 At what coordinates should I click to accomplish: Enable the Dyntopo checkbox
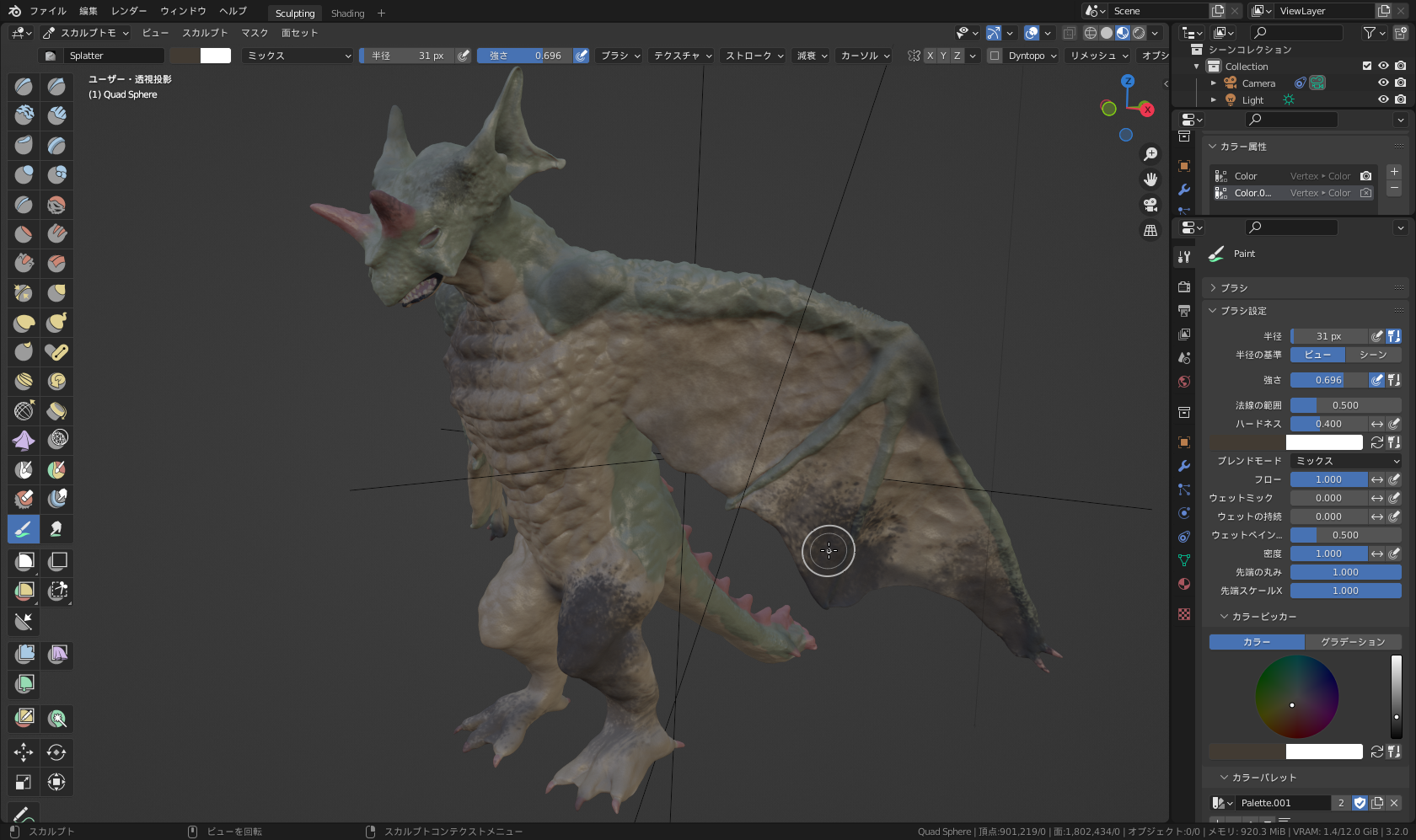[995, 56]
